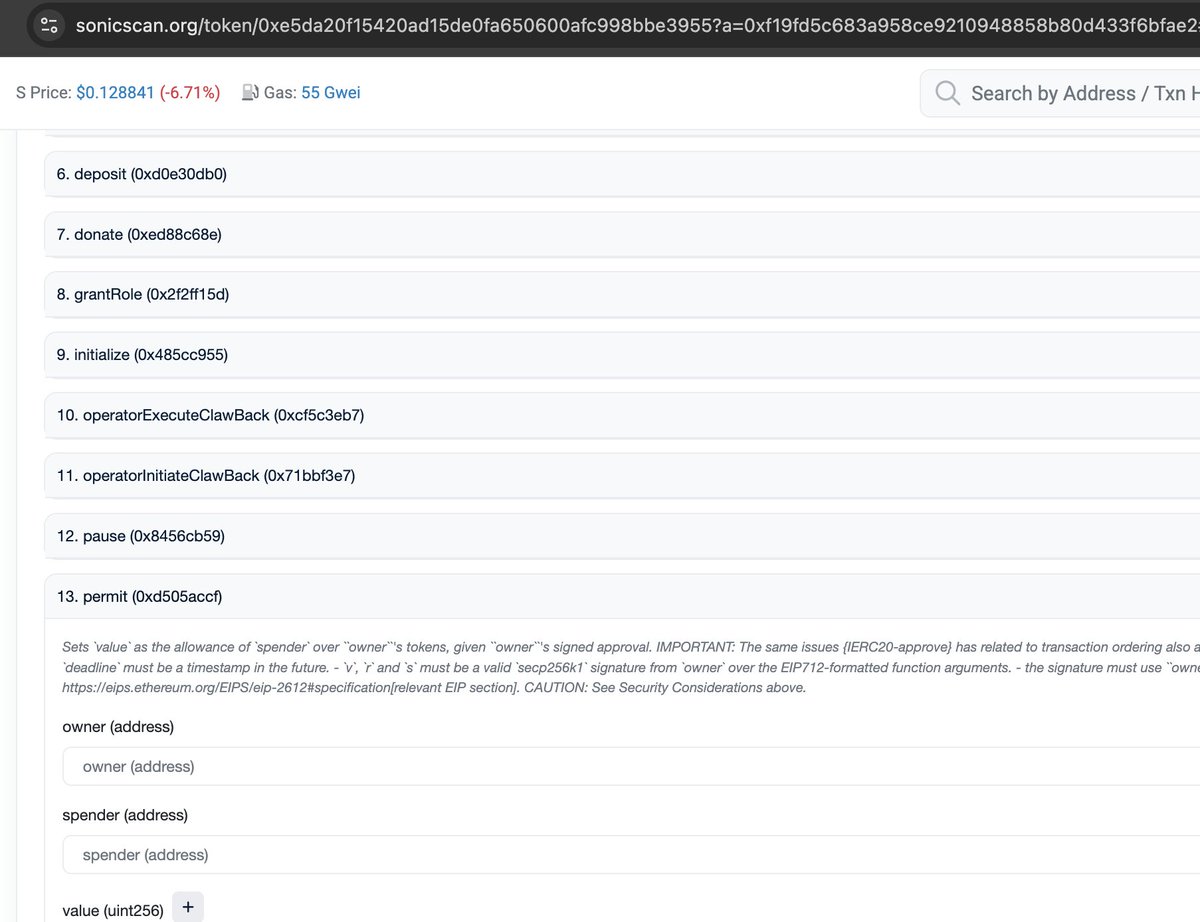The image size is (1200, 922).
Task: Expand the 9. initialize function
Action: click(x=622, y=354)
